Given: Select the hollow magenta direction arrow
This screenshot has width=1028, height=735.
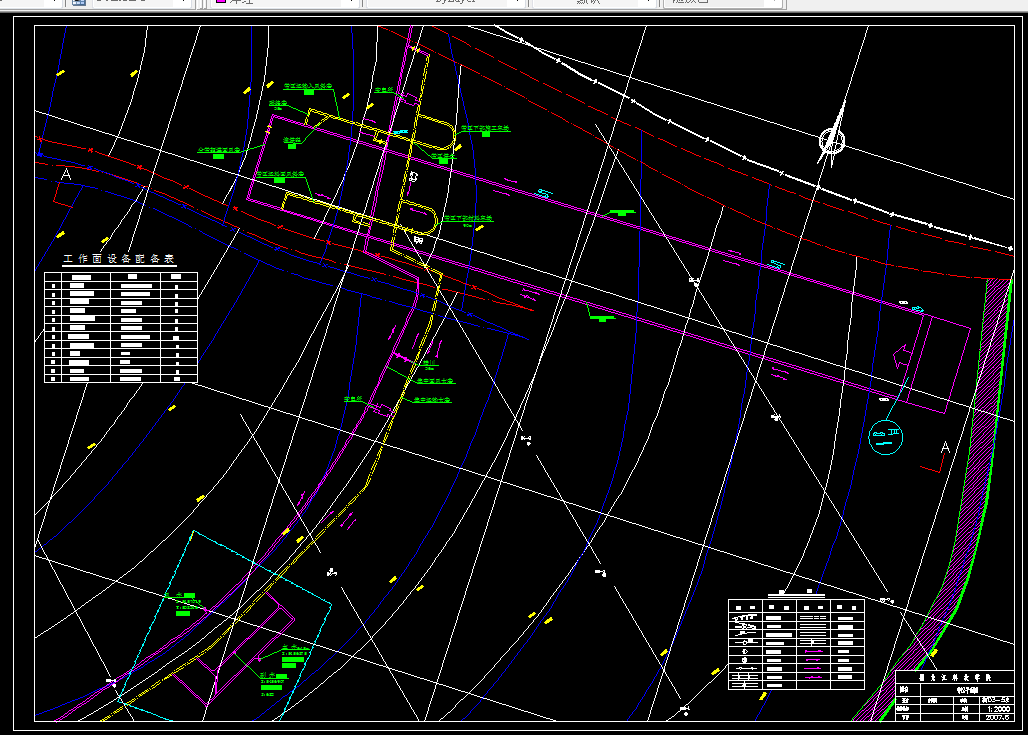Looking at the screenshot, I should point(901,357).
